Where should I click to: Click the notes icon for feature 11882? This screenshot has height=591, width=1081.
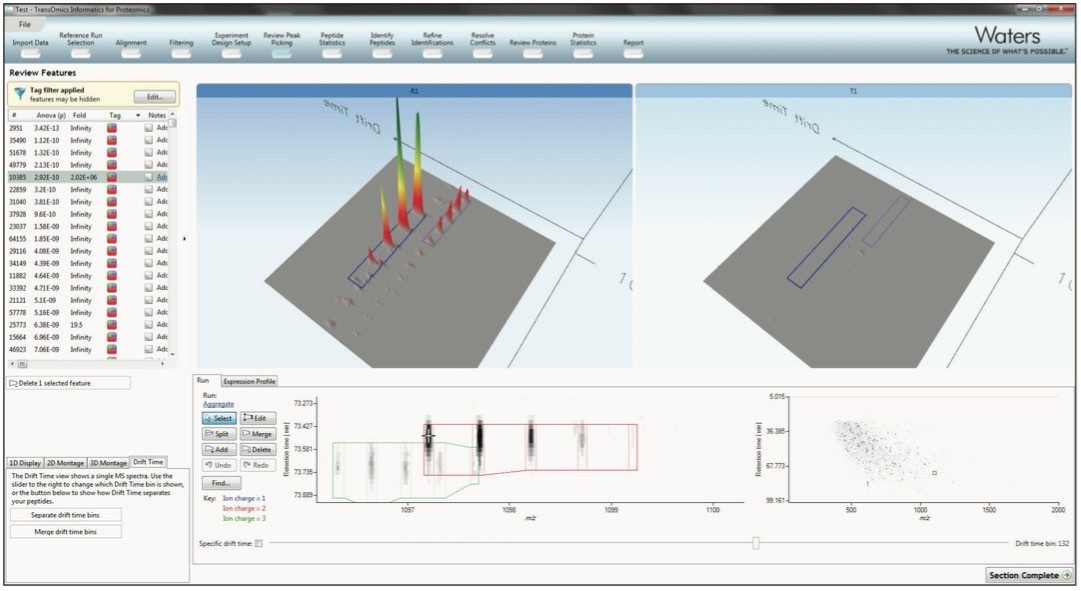click(x=148, y=276)
